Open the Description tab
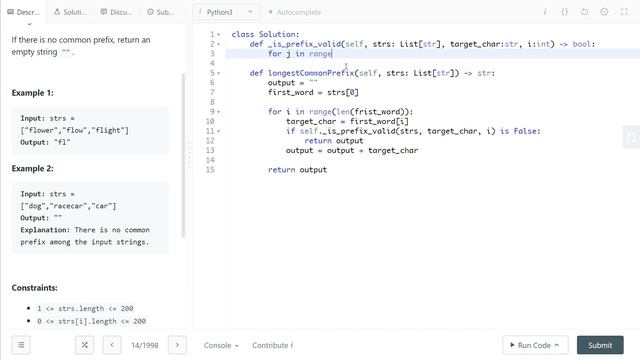Viewport: 640px width, 360px height. (x=23, y=12)
